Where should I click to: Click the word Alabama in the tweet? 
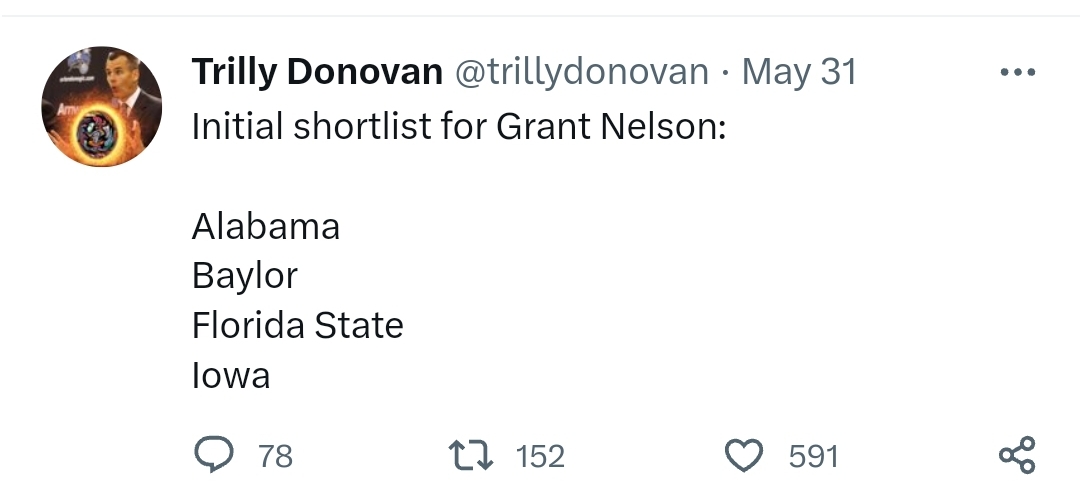tap(266, 227)
